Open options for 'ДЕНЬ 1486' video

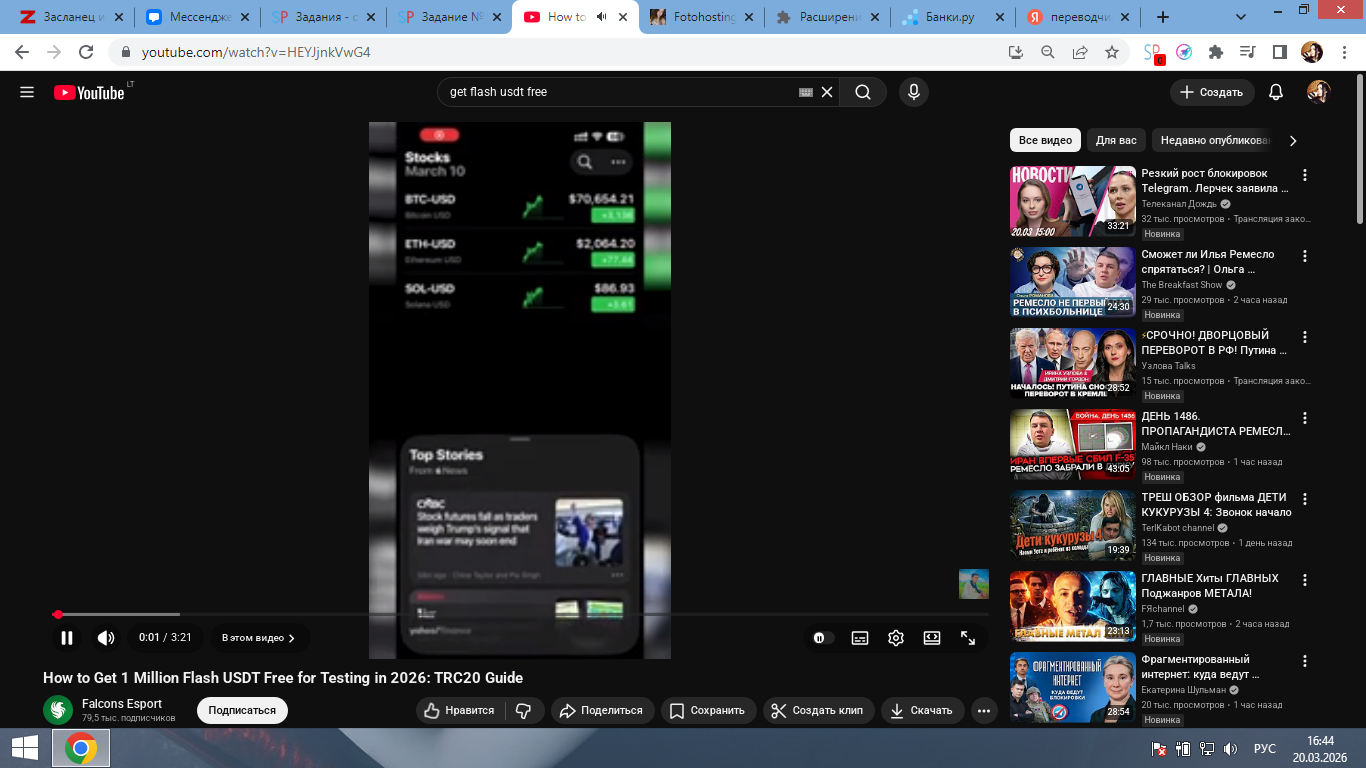click(1304, 418)
